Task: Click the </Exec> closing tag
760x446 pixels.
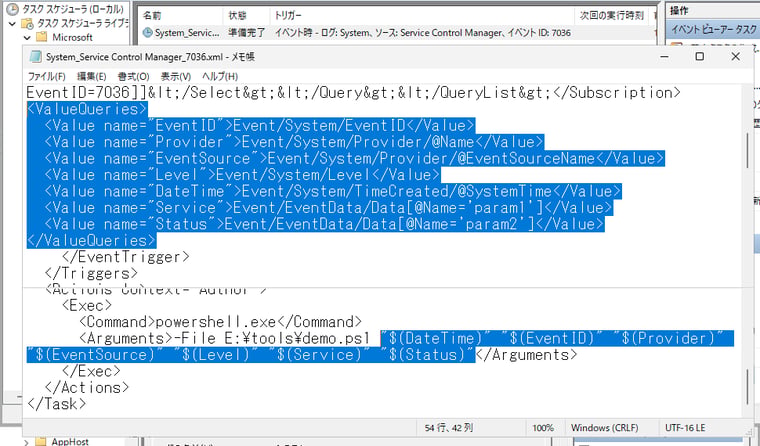Action: [91, 372]
